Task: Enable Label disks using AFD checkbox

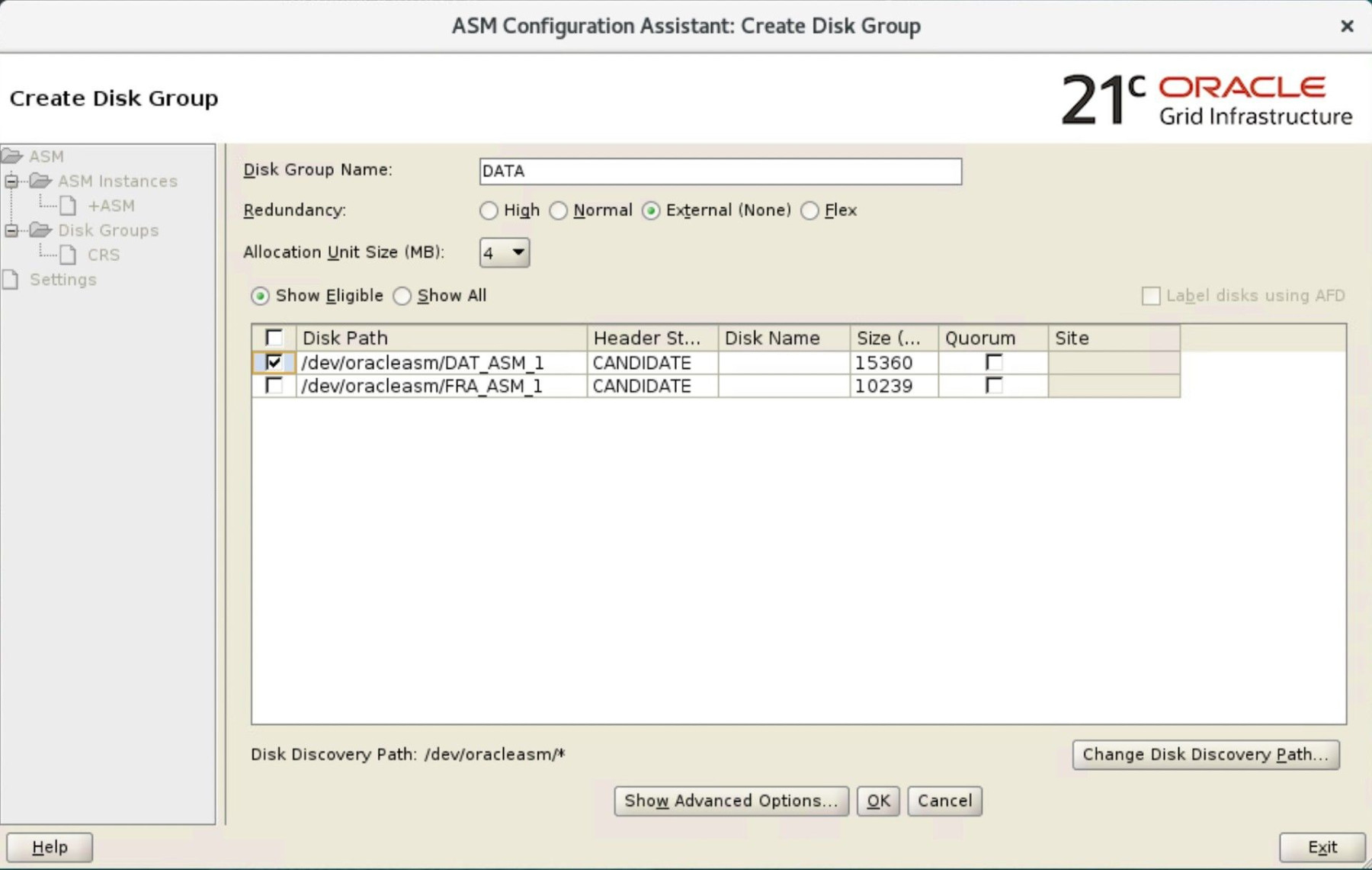Action: (1151, 296)
